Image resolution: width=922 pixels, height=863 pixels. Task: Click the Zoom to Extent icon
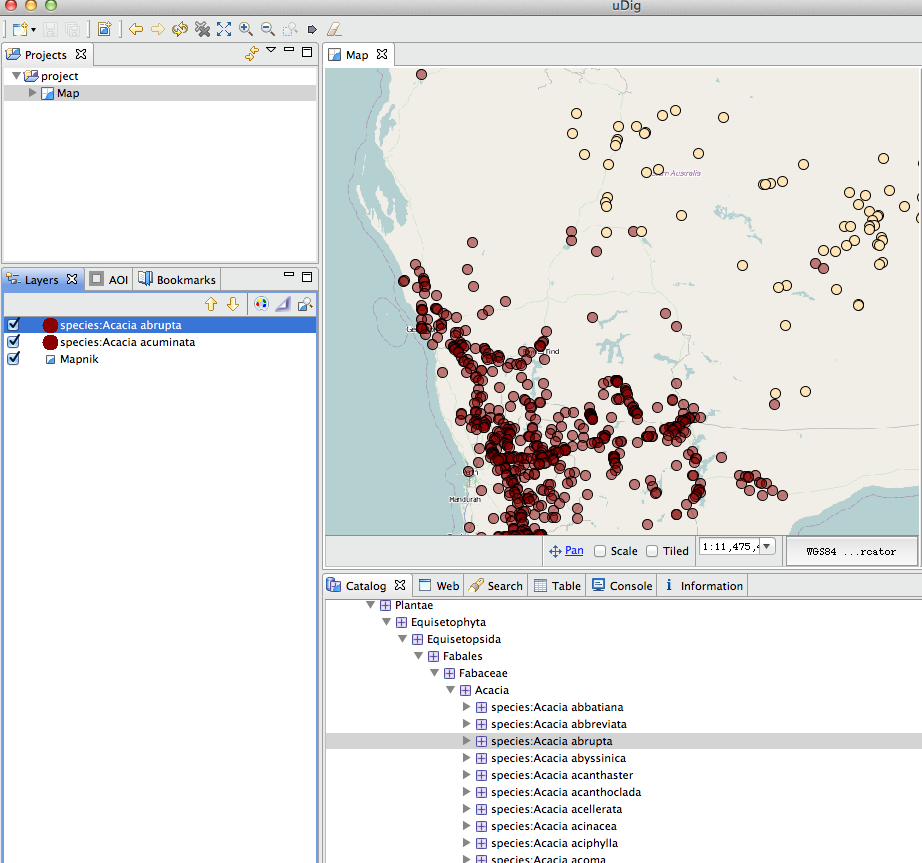(224, 29)
